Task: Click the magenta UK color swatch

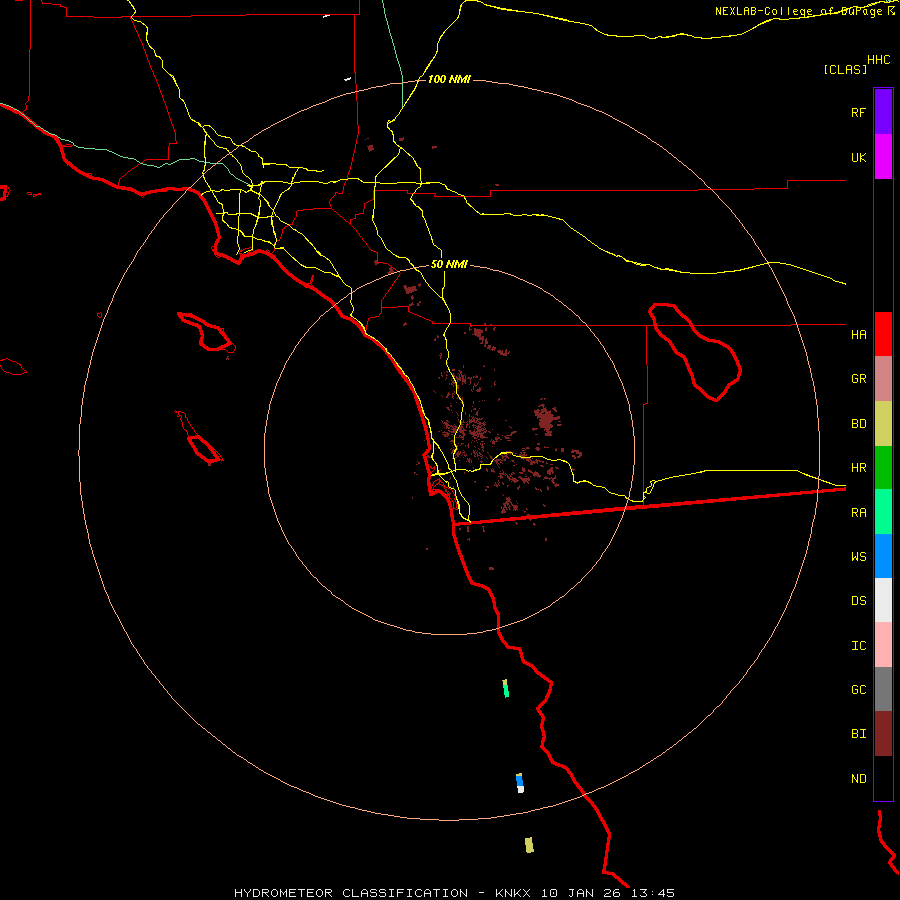Action: click(883, 157)
